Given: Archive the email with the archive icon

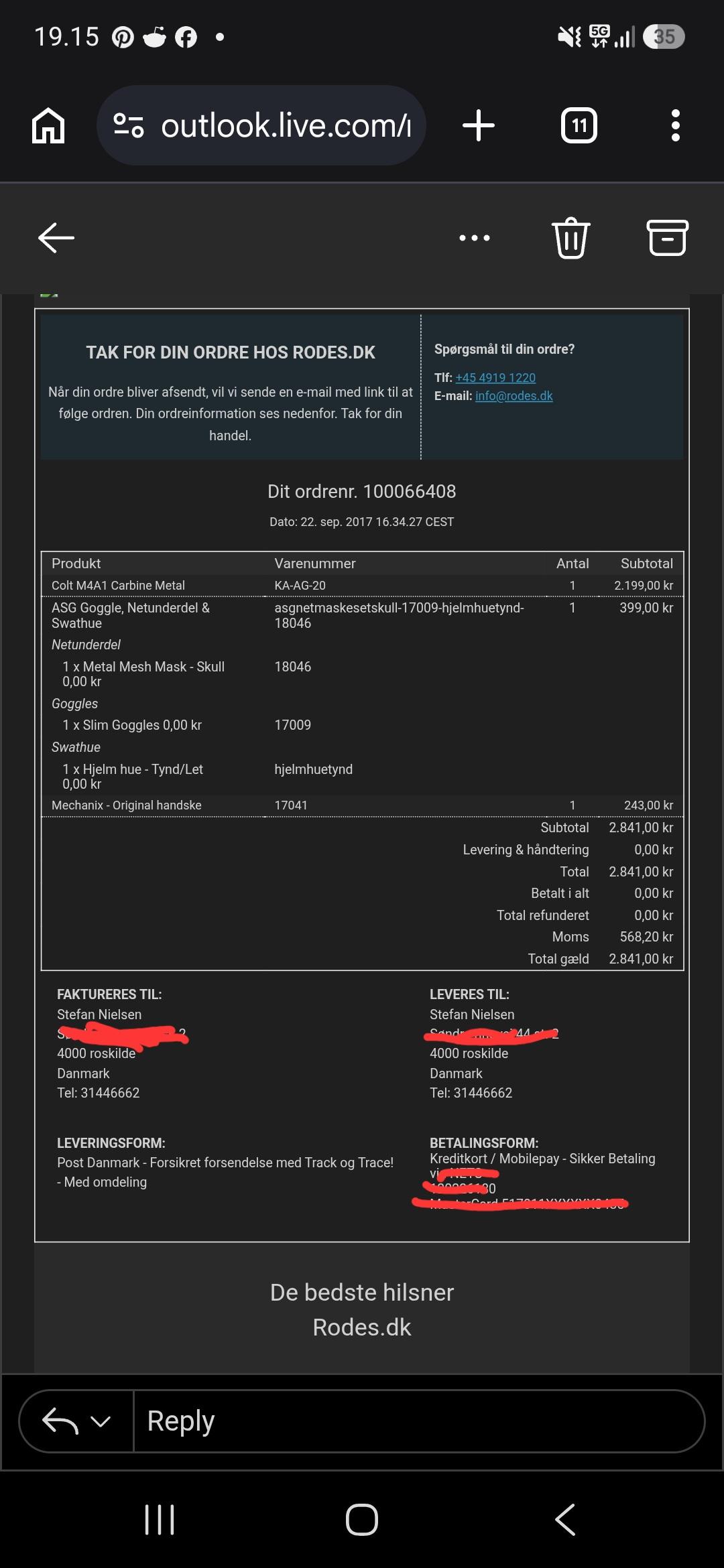Looking at the screenshot, I should click(668, 238).
